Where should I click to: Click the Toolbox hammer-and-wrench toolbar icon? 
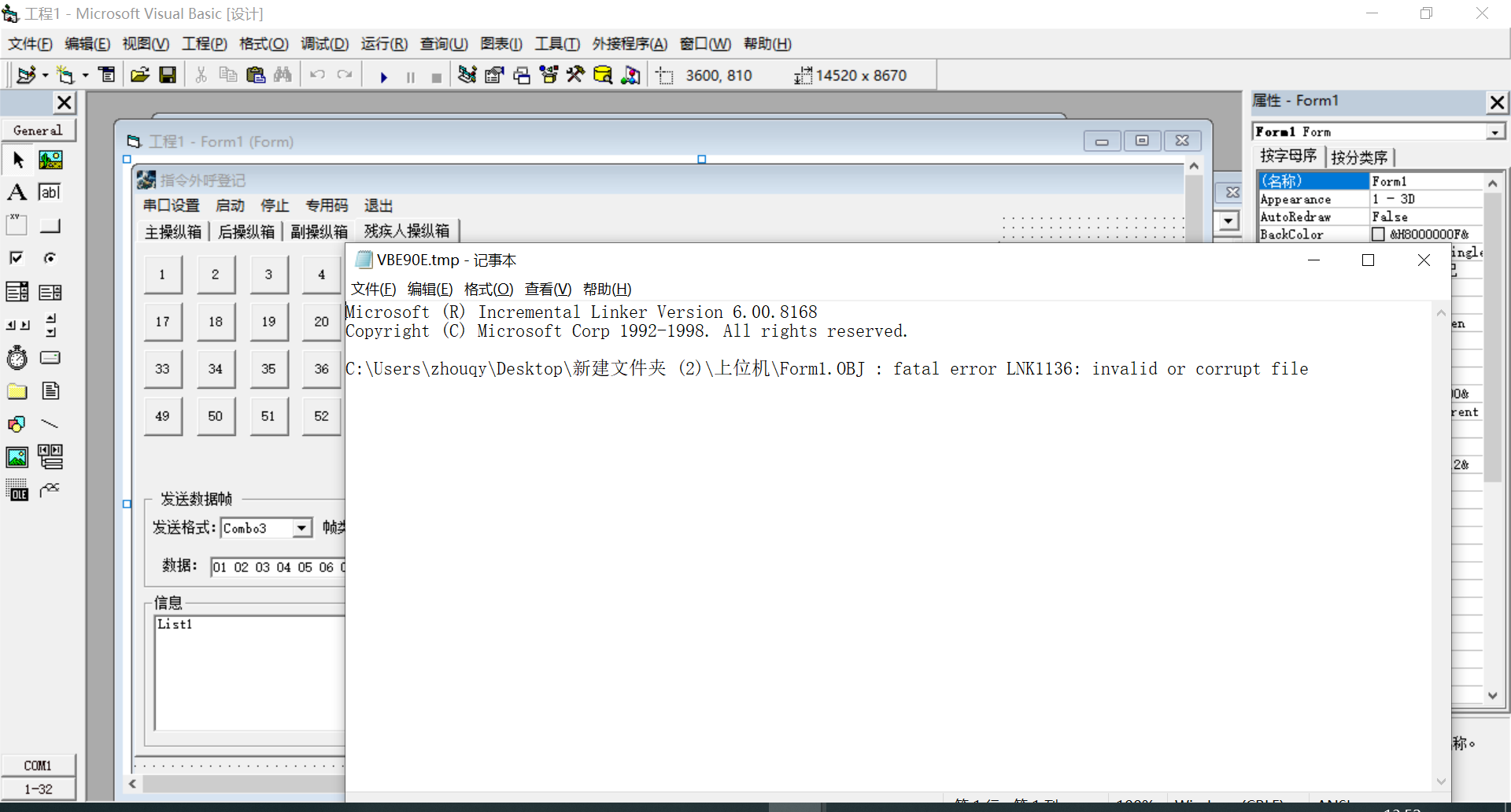[576, 75]
